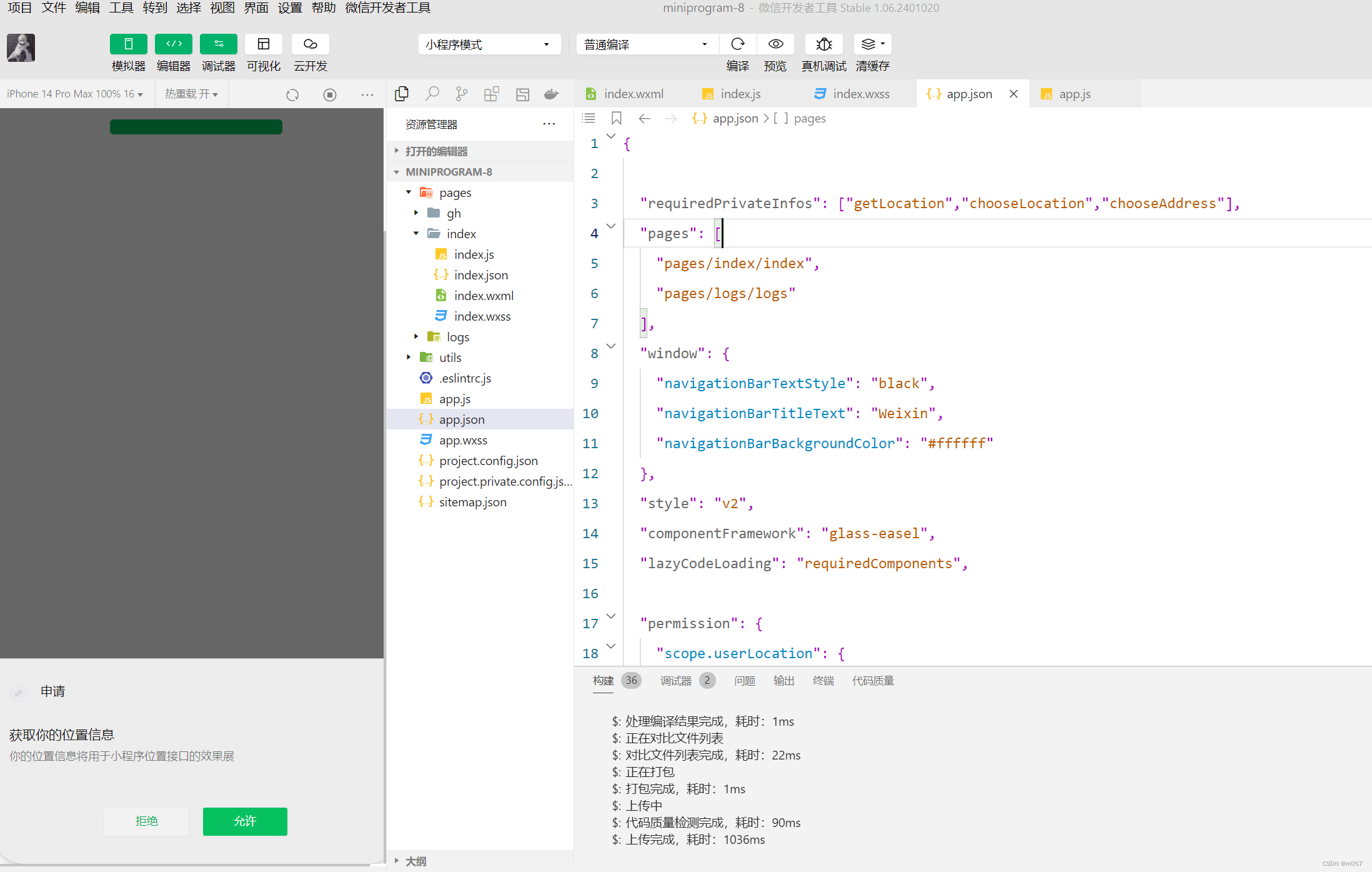Open project.config.json in file tree

pyautogui.click(x=488, y=461)
